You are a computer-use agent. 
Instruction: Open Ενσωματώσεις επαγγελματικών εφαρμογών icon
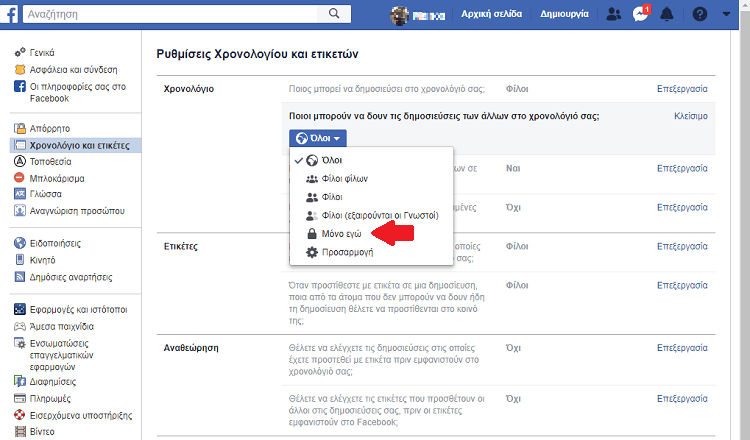20,343
